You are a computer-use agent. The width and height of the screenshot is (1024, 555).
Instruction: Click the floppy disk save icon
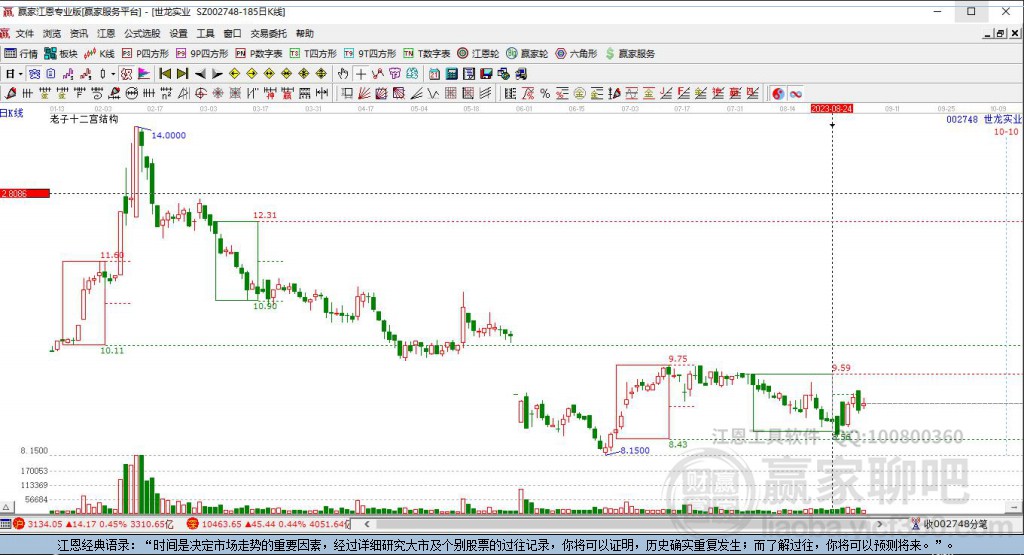[x=487, y=74]
